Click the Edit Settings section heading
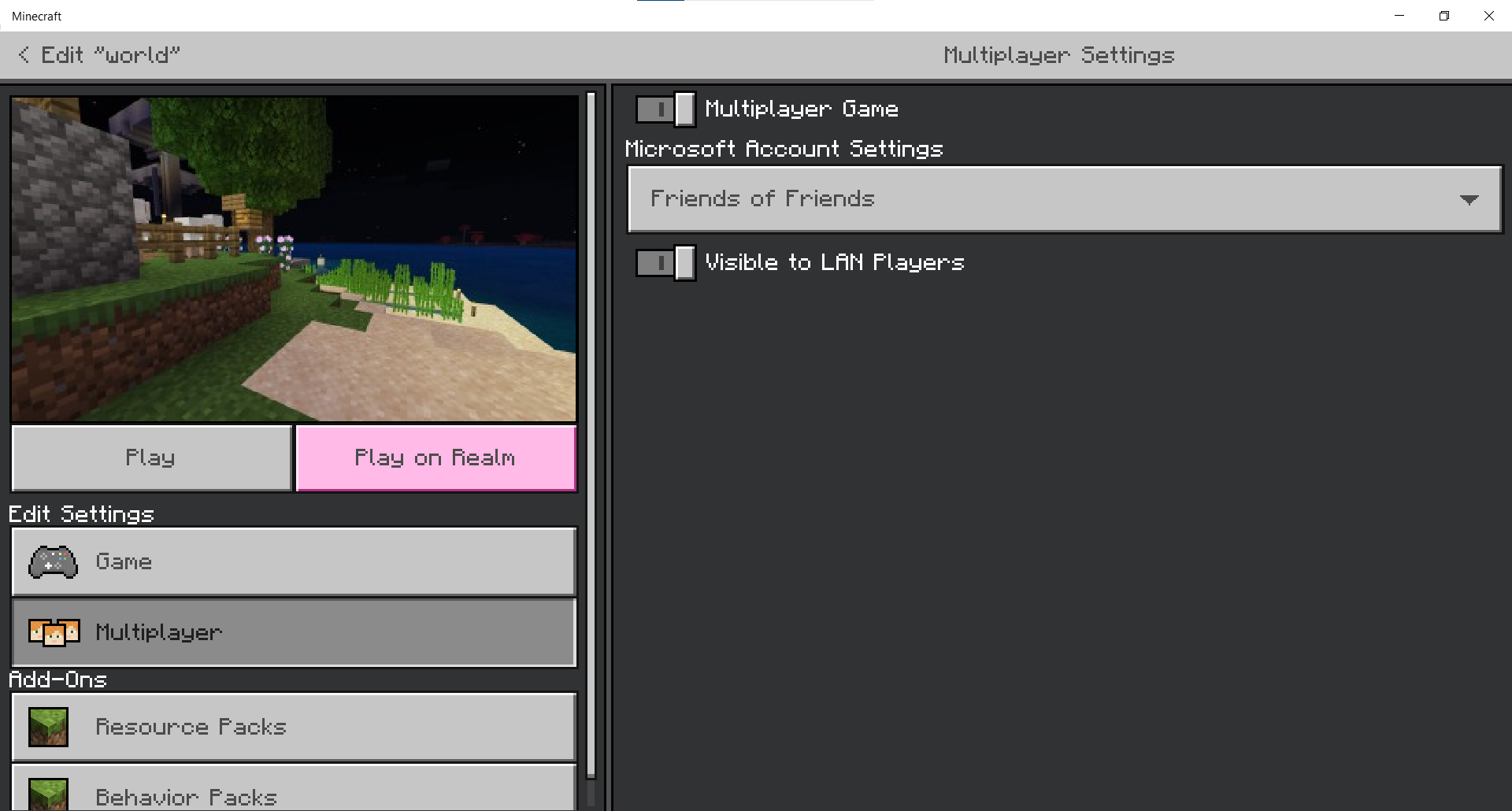The height and width of the screenshot is (811, 1512). [x=81, y=514]
